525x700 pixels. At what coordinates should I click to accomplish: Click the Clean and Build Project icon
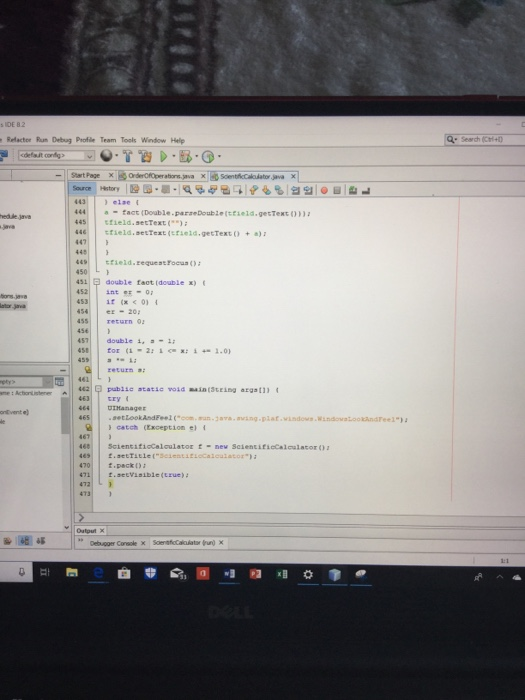click(x=145, y=156)
